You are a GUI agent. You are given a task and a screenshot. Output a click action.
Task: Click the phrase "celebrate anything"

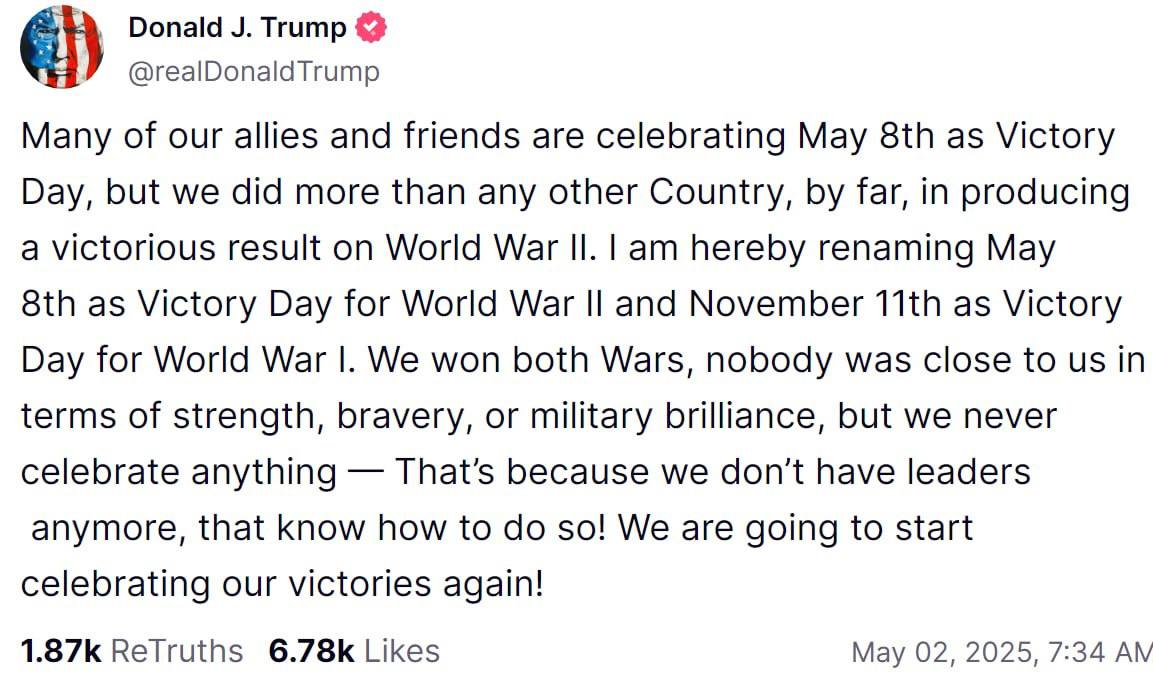coord(179,473)
